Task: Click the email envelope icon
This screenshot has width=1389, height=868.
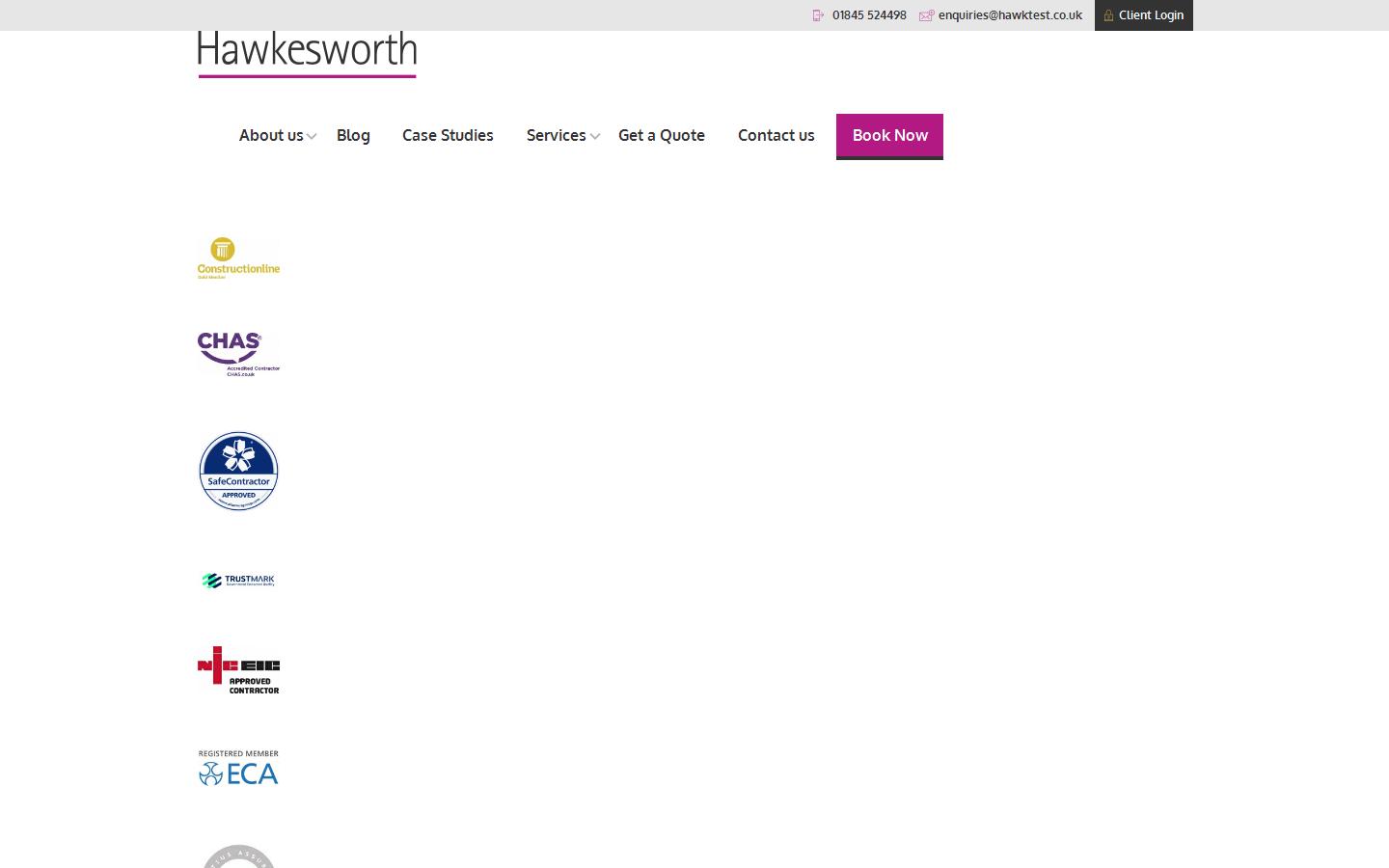Action: pyautogui.click(x=925, y=15)
